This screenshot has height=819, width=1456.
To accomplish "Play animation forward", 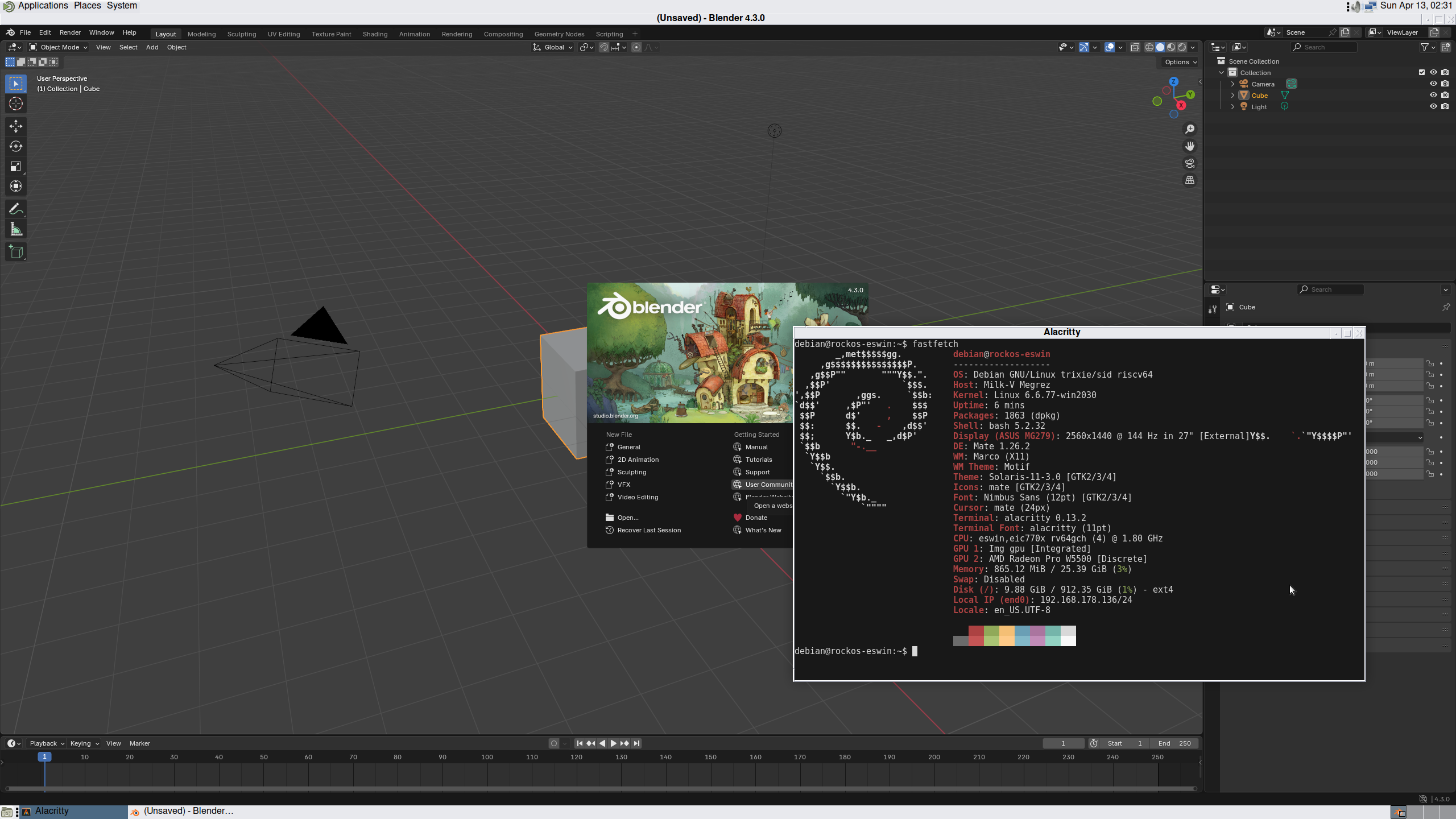I will tap(613, 743).
